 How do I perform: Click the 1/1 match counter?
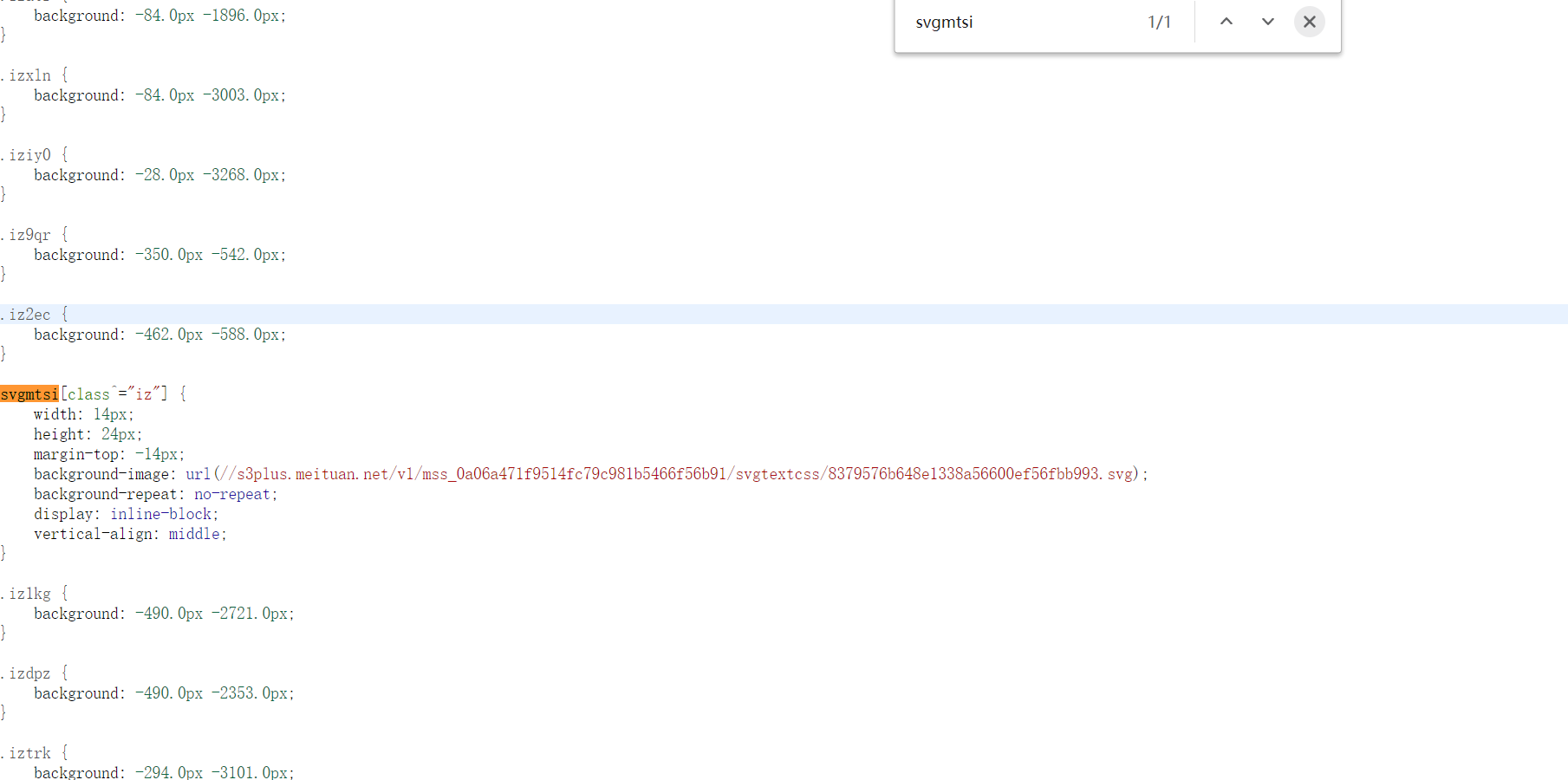(1160, 22)
